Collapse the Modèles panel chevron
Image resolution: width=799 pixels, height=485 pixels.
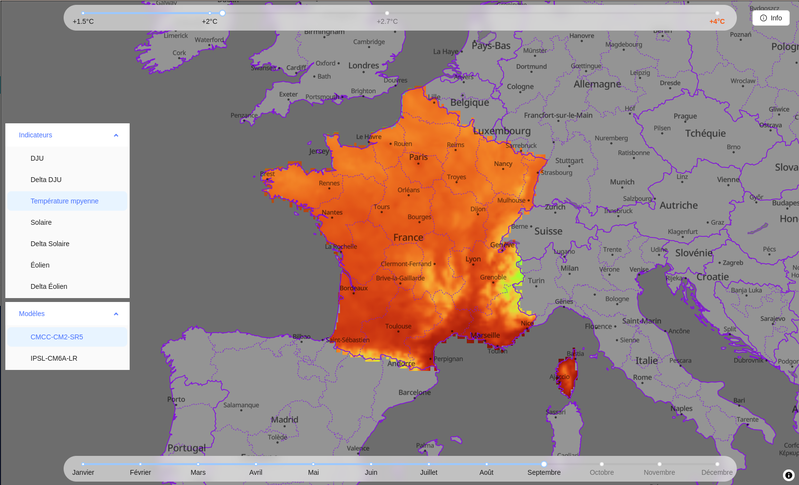[x=116, y=314]
